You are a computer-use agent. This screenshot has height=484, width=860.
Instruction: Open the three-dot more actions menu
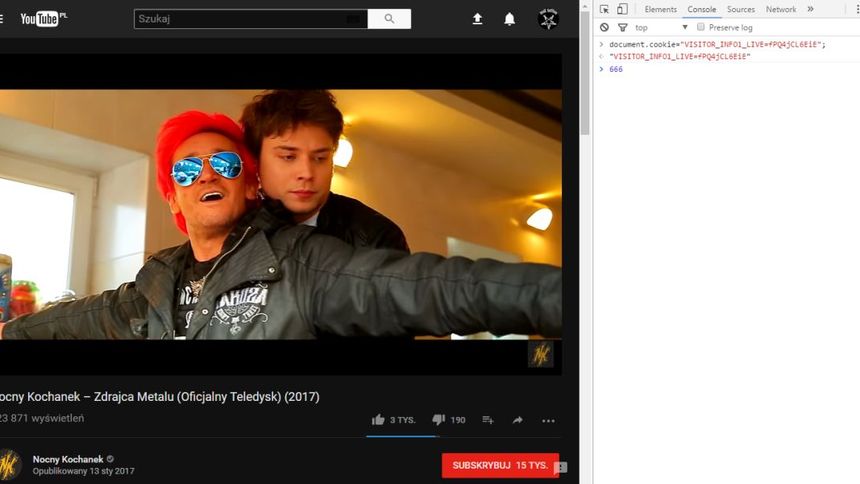coord(548,420)
